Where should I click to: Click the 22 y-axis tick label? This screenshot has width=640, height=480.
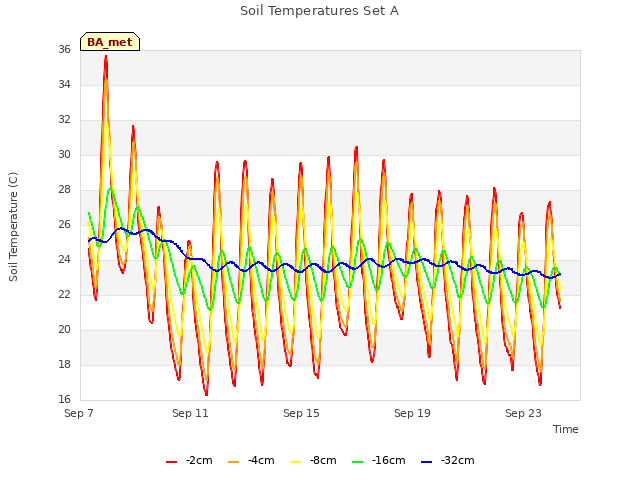pos(64,295)
